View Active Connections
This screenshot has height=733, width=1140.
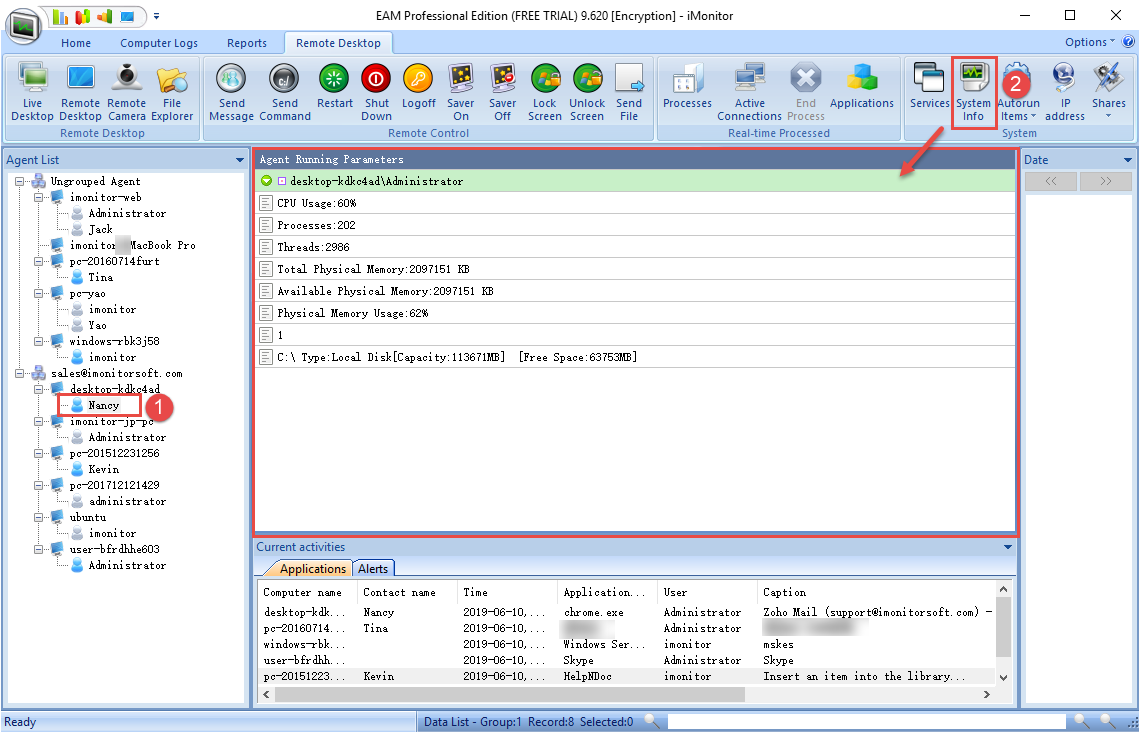pos(750,92)
